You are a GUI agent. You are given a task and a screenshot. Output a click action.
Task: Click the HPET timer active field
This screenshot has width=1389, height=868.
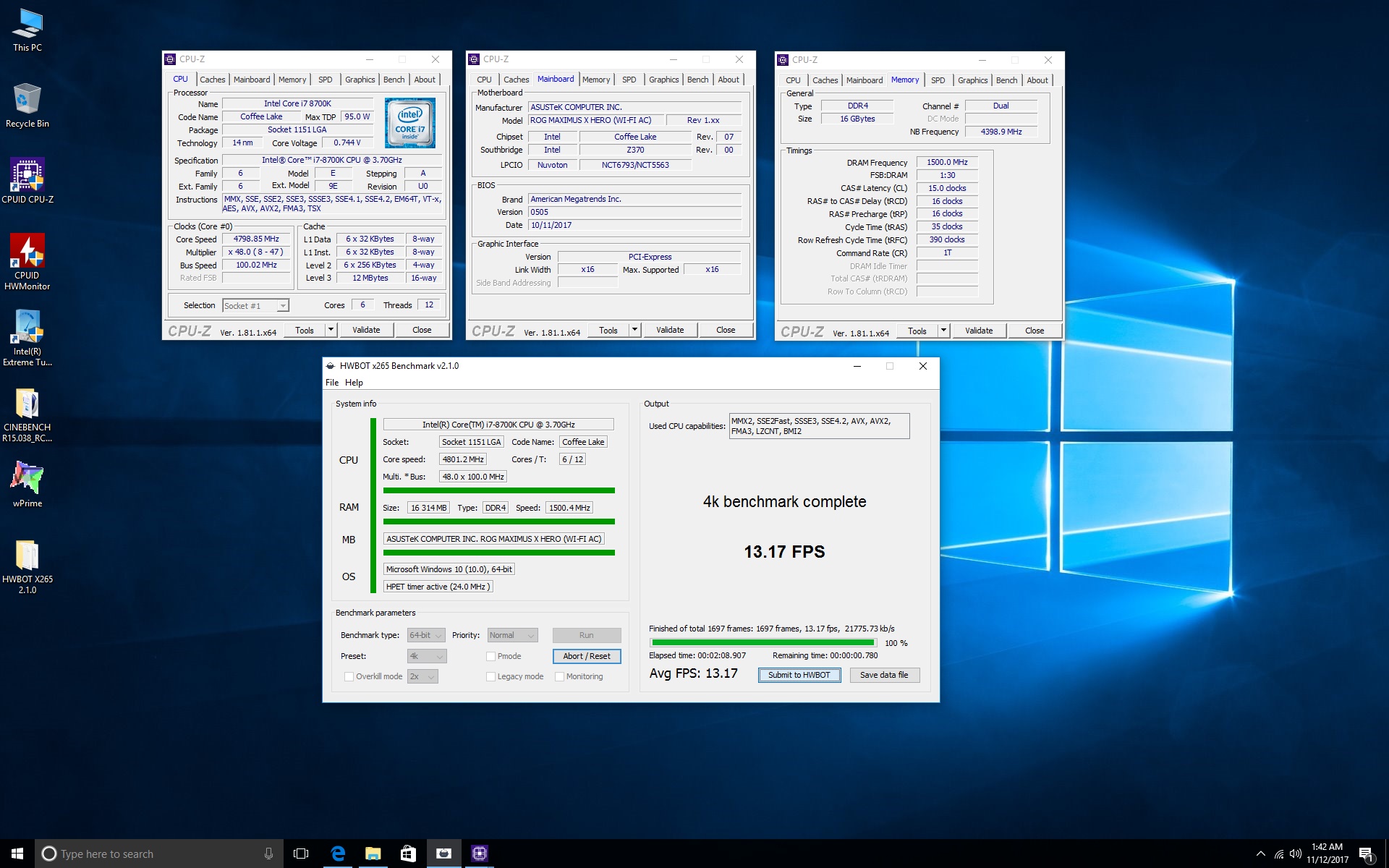click(438, 587)
